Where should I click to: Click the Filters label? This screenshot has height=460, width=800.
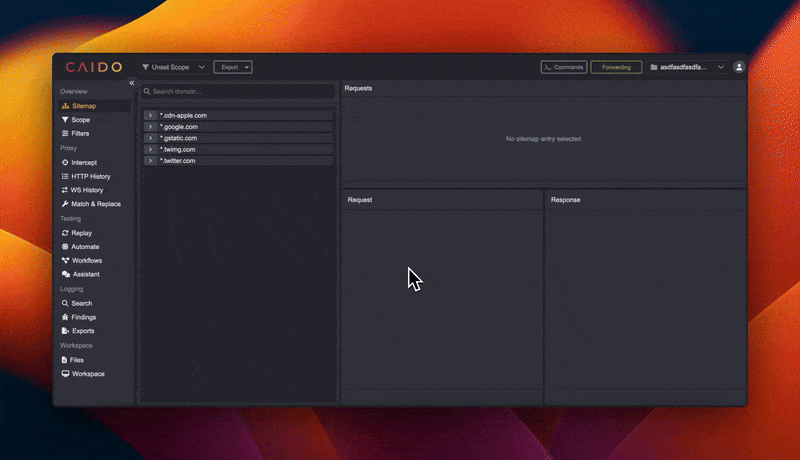[x=80, y=134]
